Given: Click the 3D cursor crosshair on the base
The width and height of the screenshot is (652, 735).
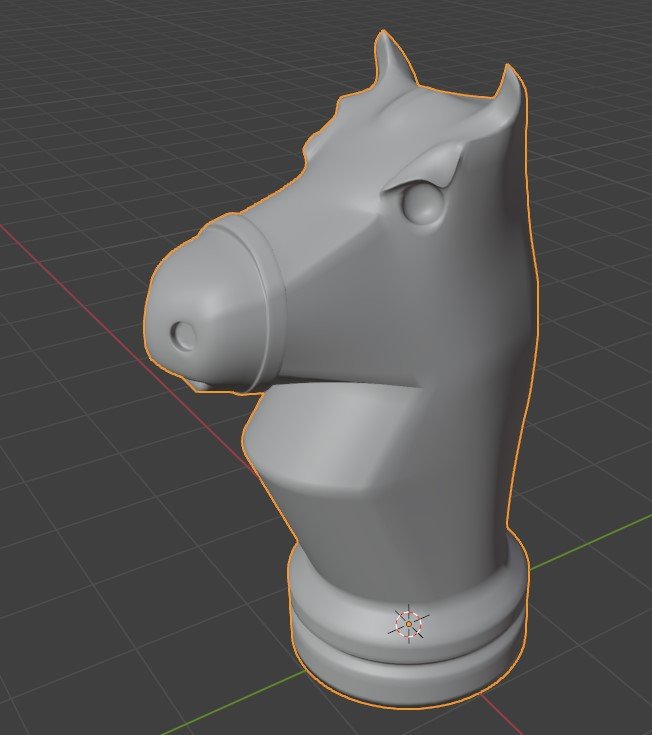Looking at the screenshot, I should click(409, 624).
